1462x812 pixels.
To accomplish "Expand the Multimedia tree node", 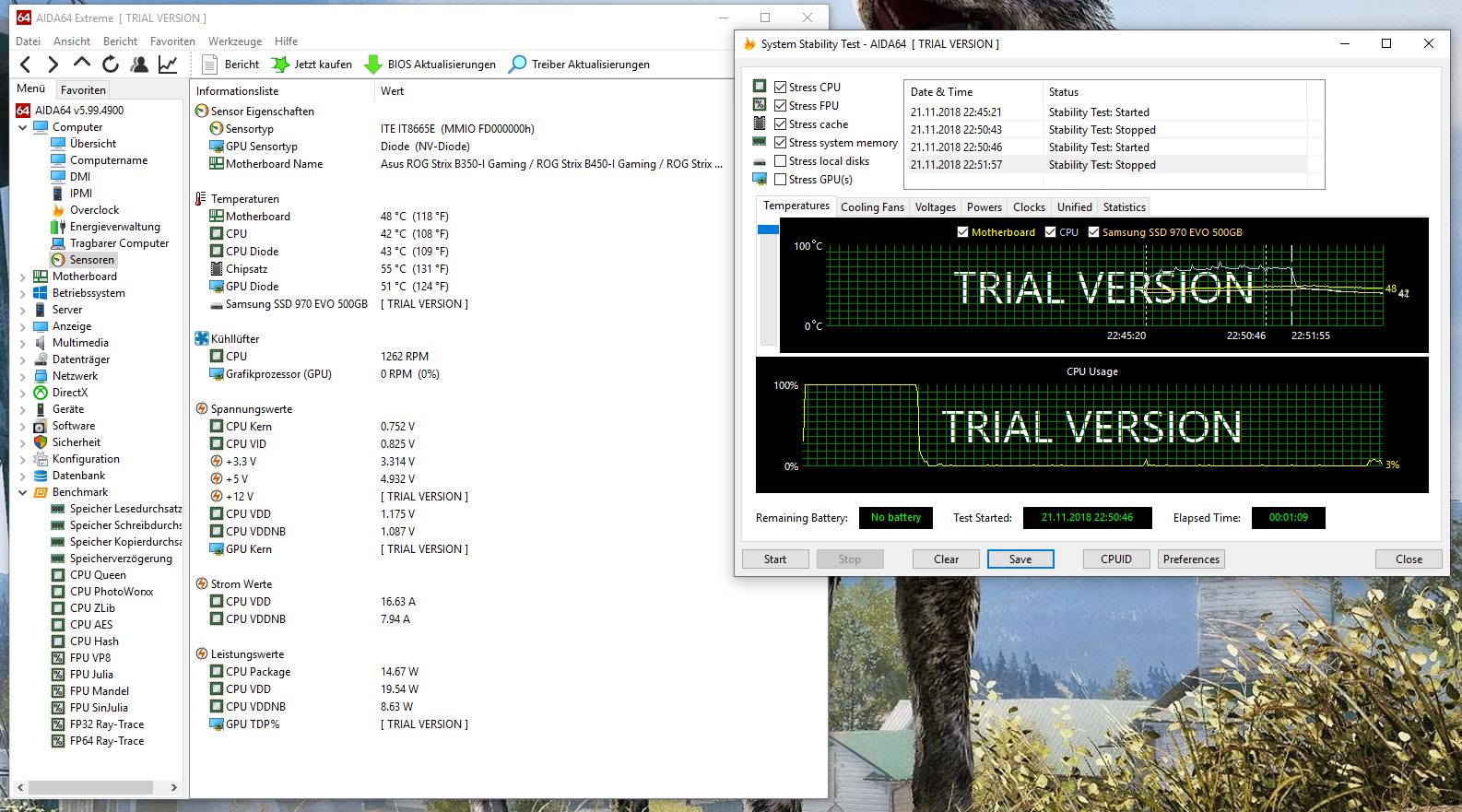I will [x=23, y=343].
